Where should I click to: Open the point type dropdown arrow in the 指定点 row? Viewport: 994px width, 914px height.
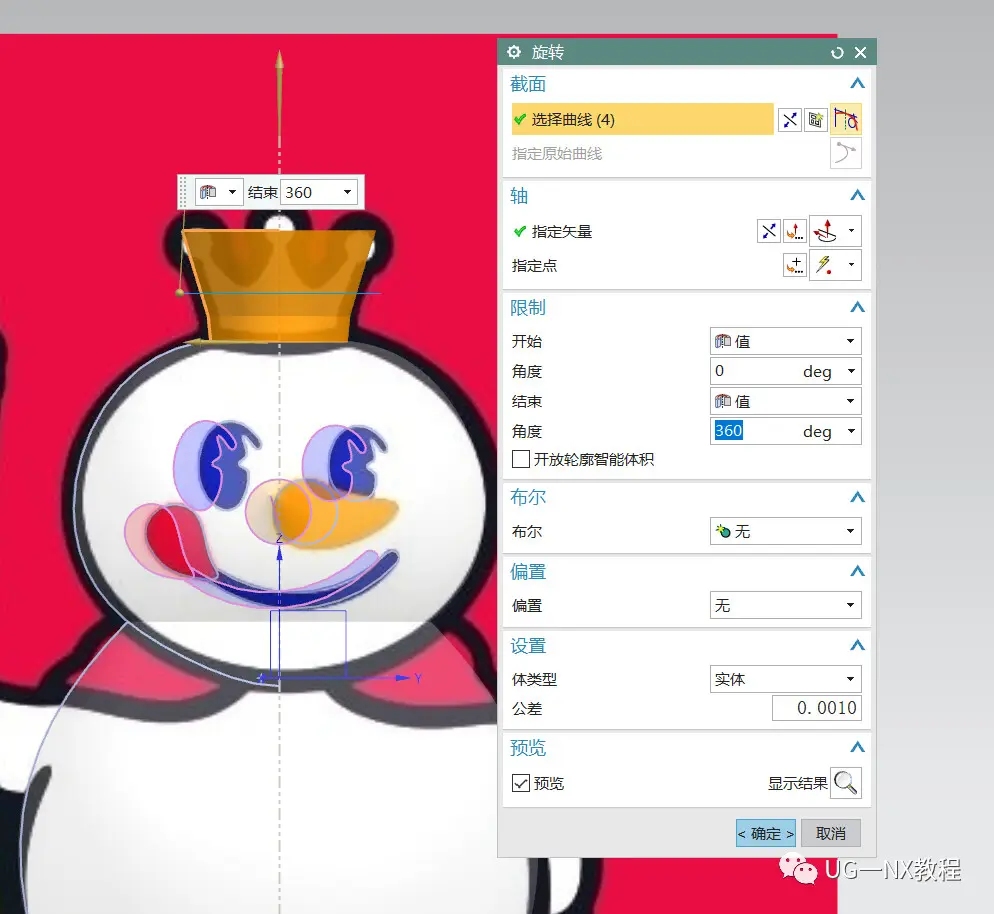click(851, 265)
